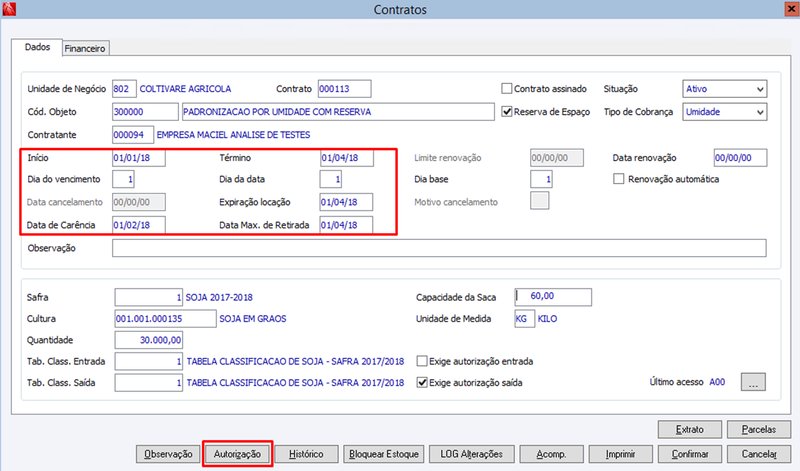800x471 pixels.
Task: Open LOG Alterações
Action: tap(471, 454)
